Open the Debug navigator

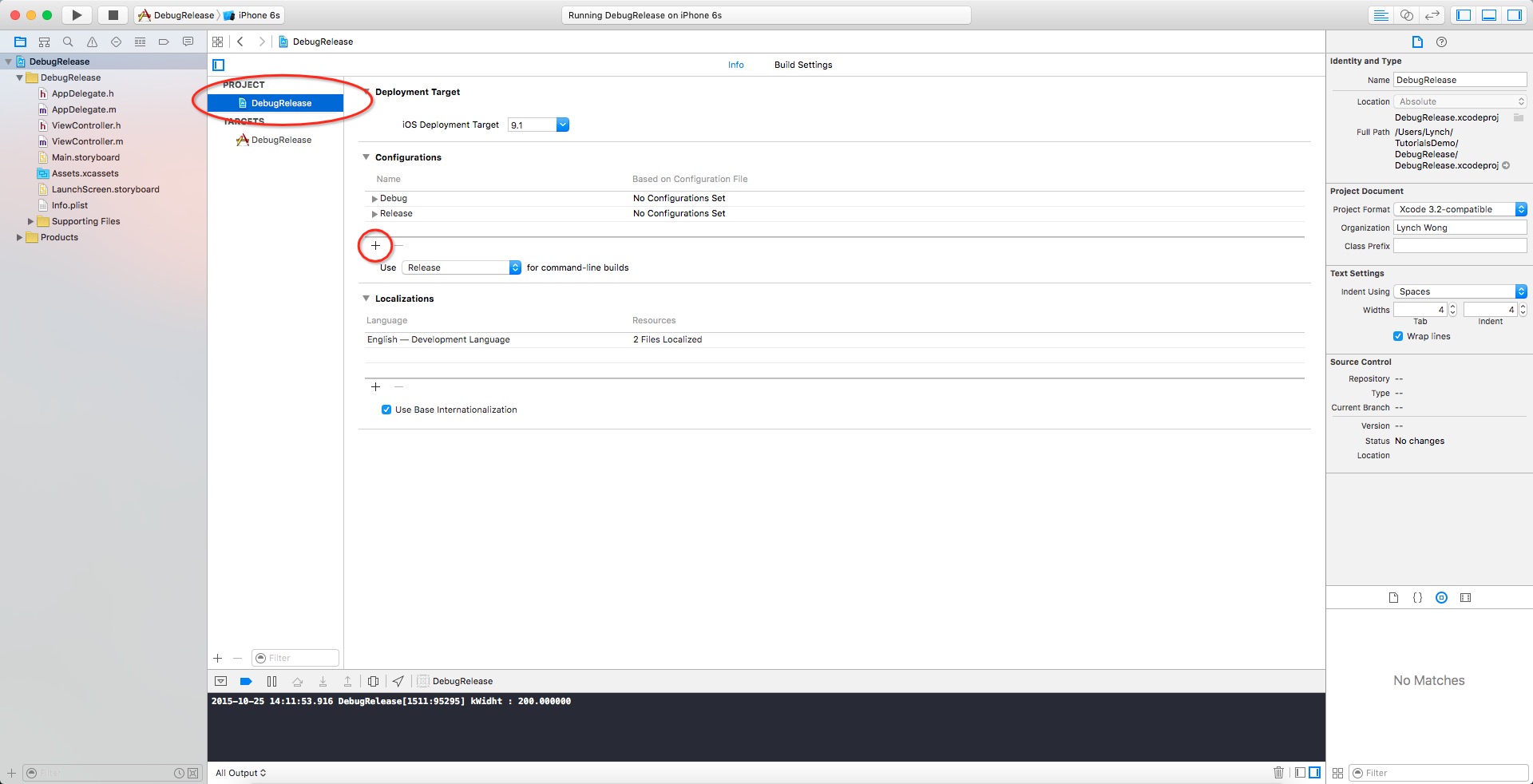tap(140, 42)
